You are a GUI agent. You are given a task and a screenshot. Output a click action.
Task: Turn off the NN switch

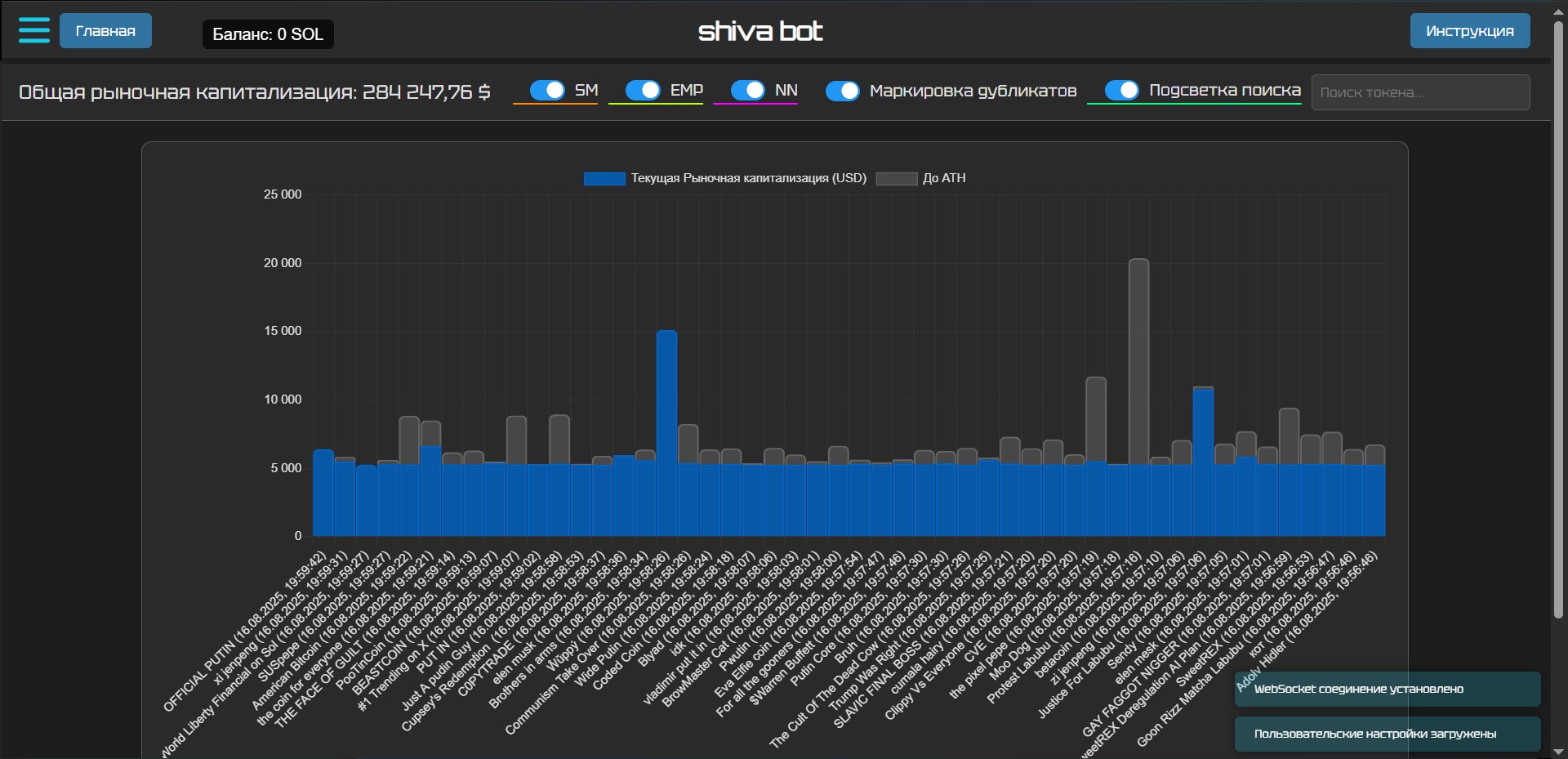[x=747, y=90]
